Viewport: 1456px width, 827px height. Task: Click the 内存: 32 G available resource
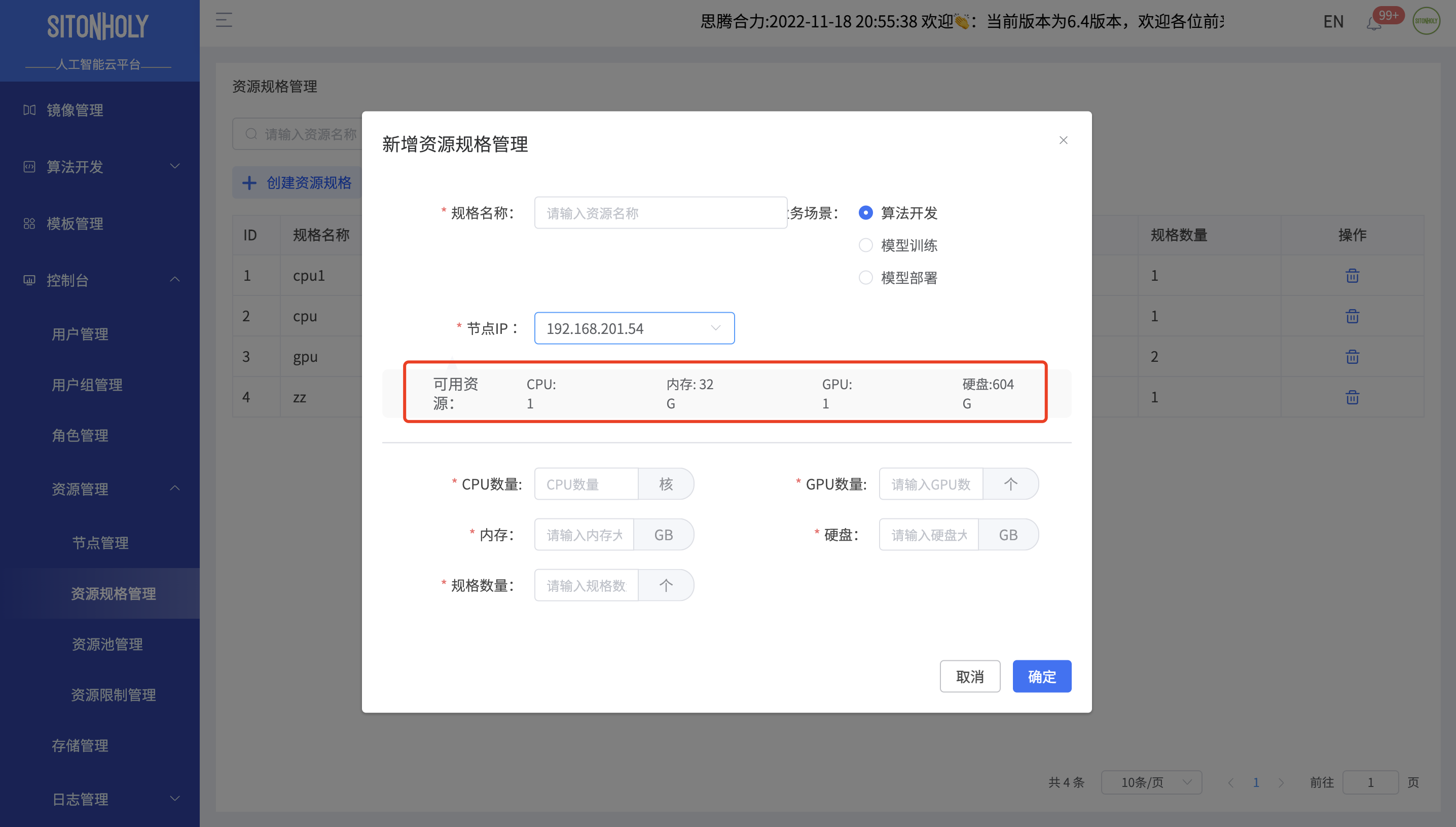coord(689,394)
